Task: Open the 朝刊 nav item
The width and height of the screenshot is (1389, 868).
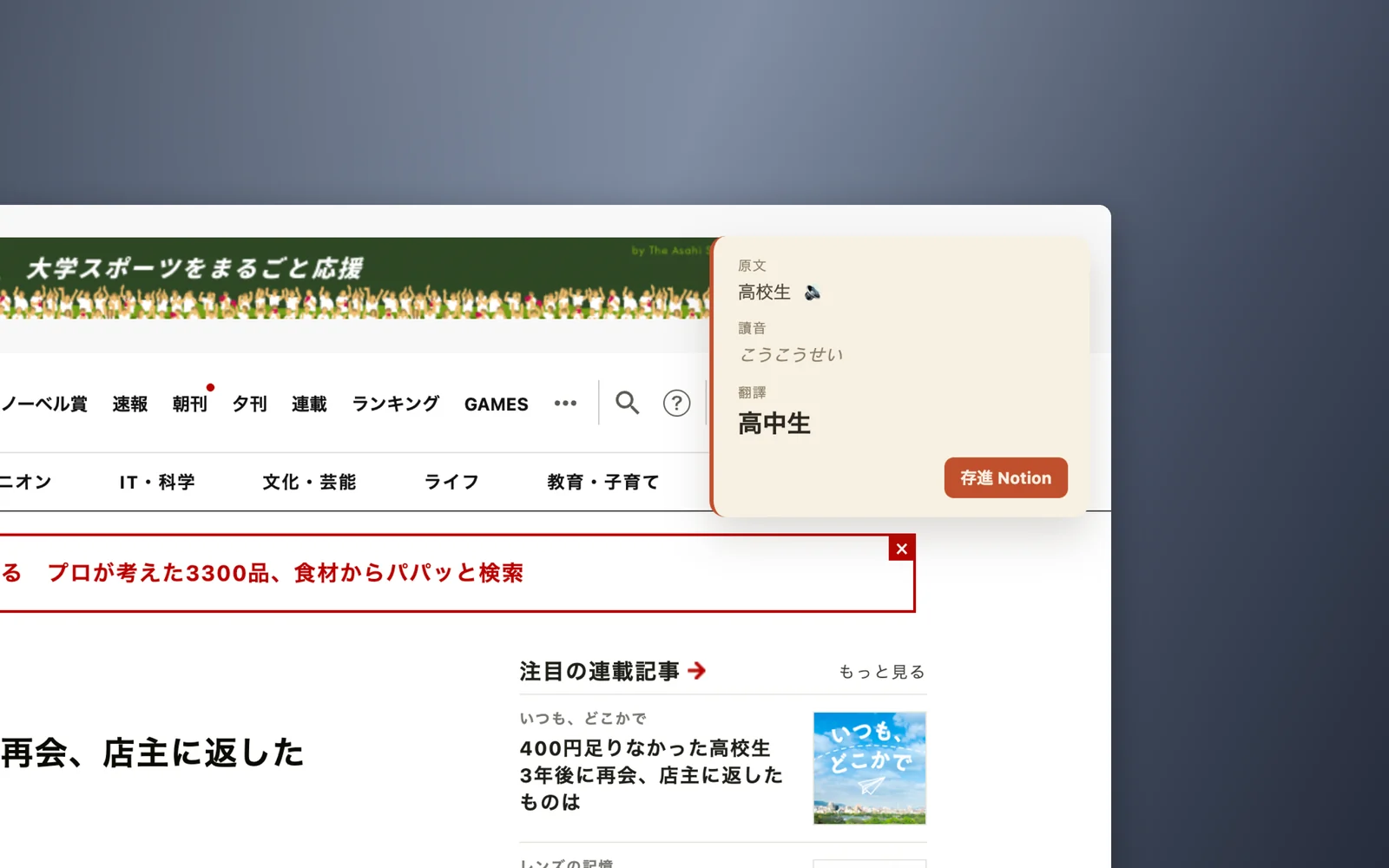Action: pos(190,404)
